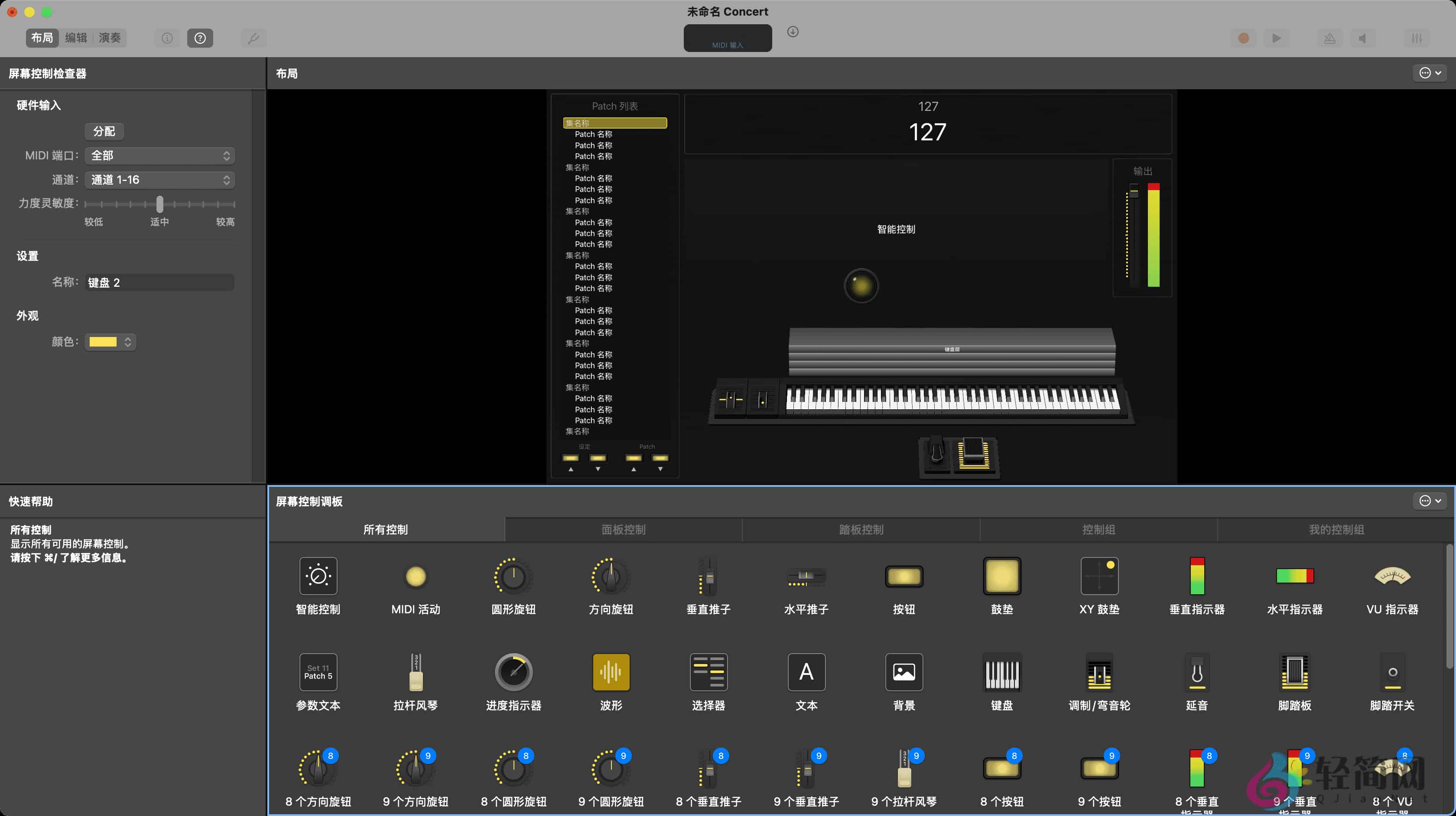The height and width of the screenshot is (816, 1456).
Task: Click the 力度灵敏度 sensitivity slider handle
Action: [160, 204]
